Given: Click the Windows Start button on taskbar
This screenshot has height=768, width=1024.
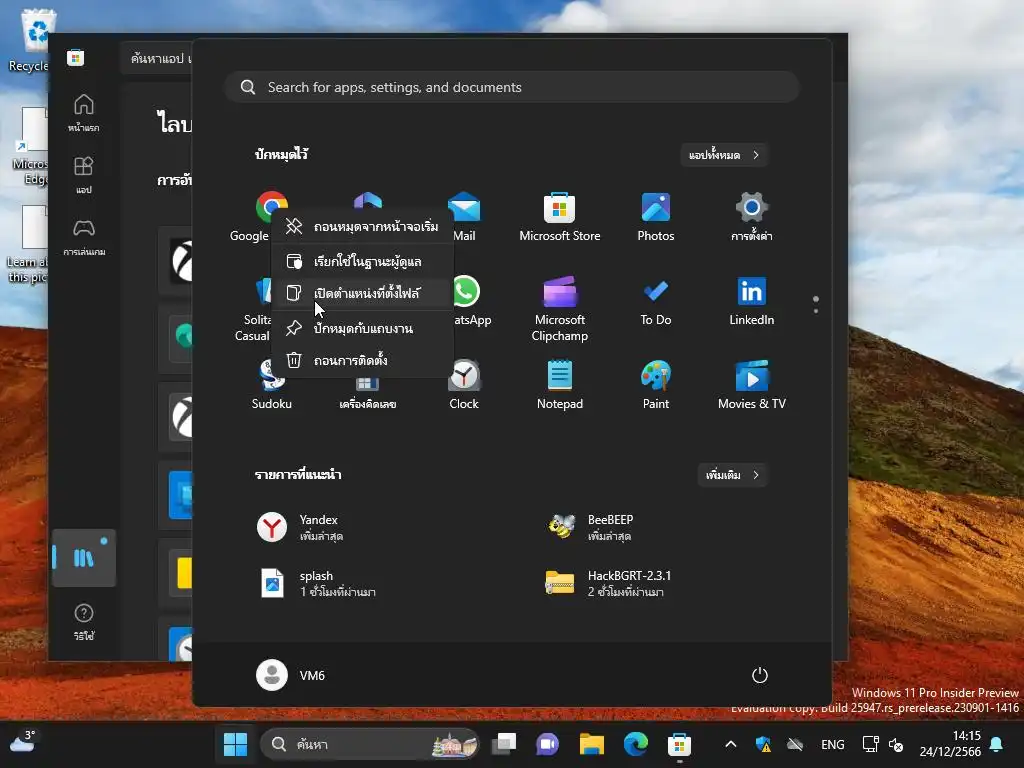Looking at the screenshot, I should coord(235,744).
